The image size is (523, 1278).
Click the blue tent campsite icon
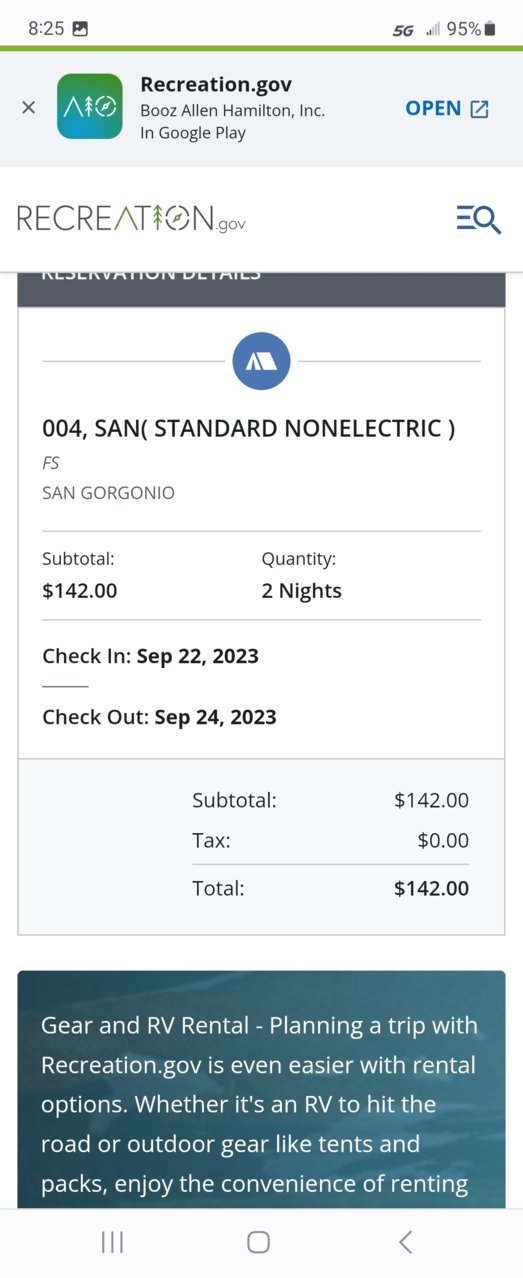(261, 360)
